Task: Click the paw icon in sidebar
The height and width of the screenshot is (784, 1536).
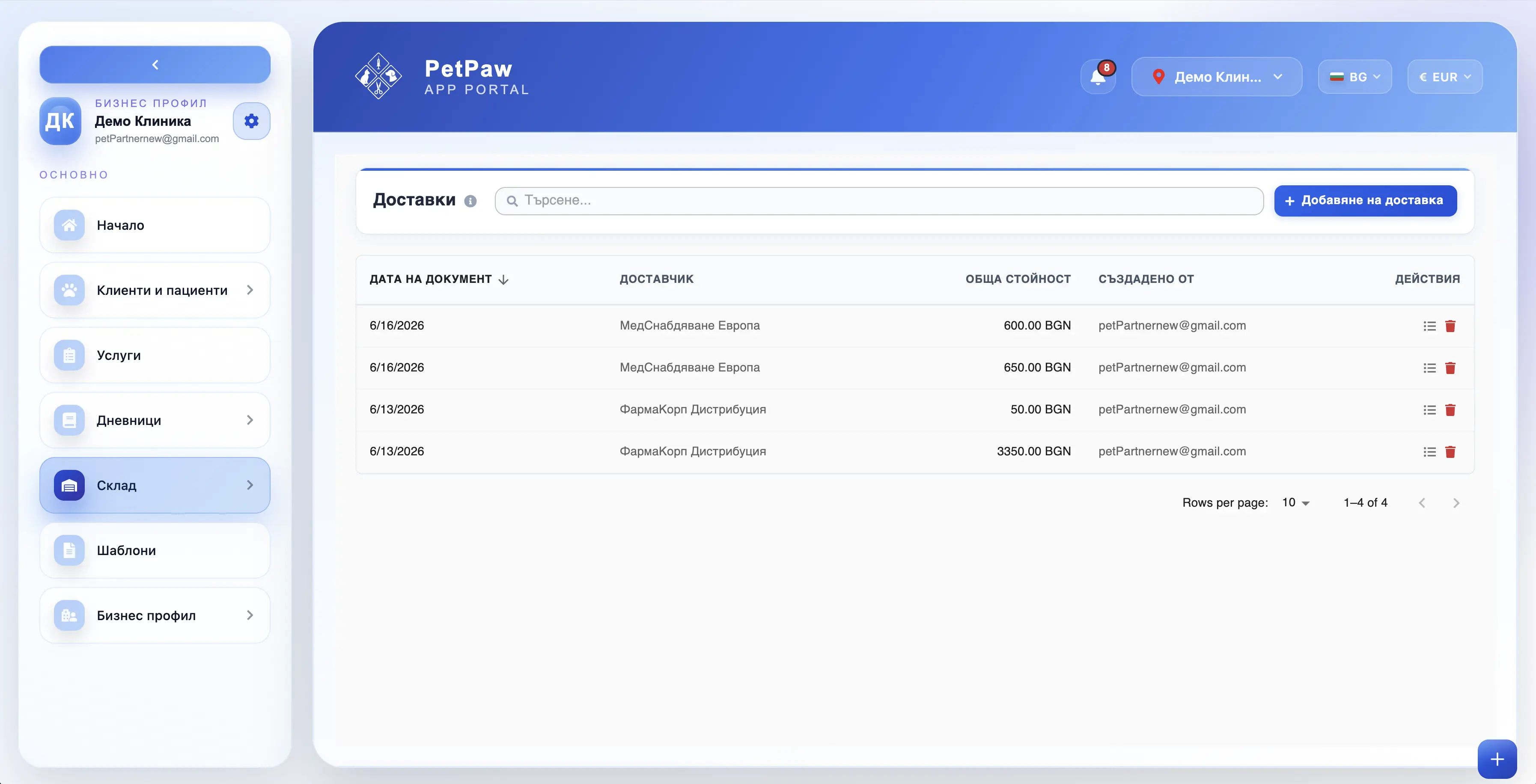Action: (x=69, y=290)
